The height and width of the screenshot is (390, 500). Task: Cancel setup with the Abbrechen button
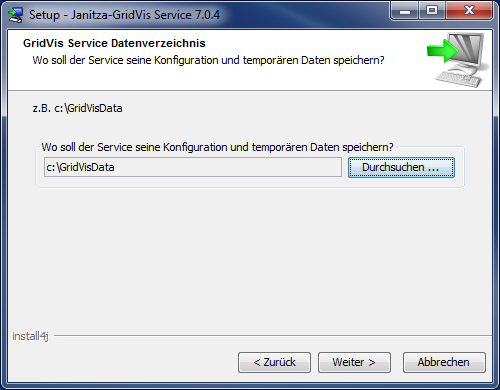[x=444, y=362]
